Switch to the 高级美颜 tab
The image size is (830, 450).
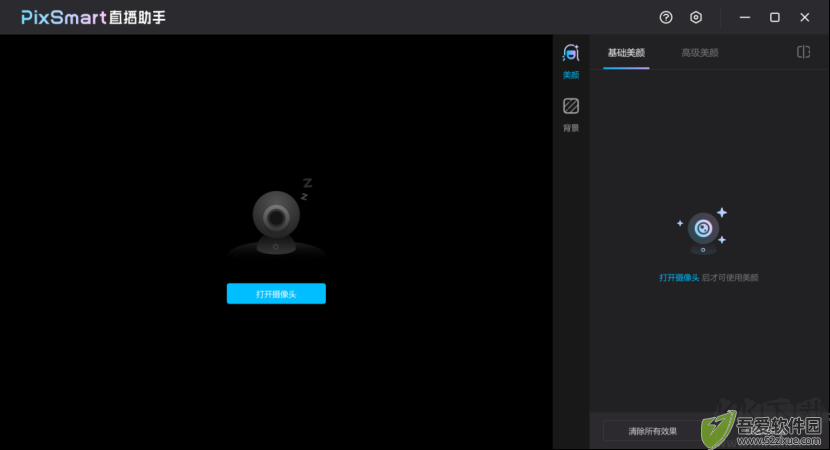click(x=700, y=52)
